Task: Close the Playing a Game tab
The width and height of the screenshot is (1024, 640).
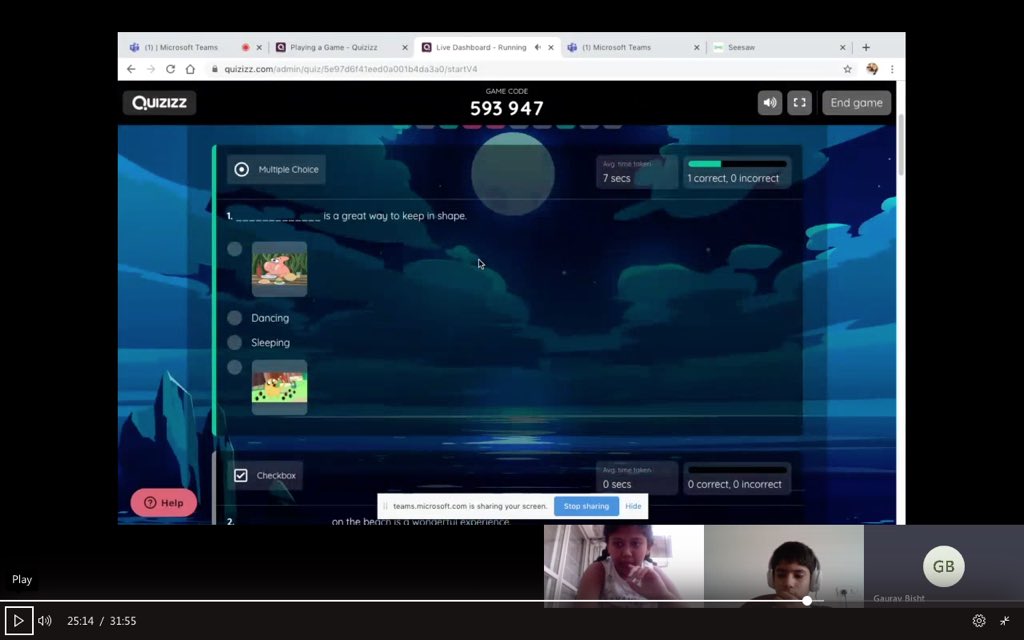Action: pos(405,47)
